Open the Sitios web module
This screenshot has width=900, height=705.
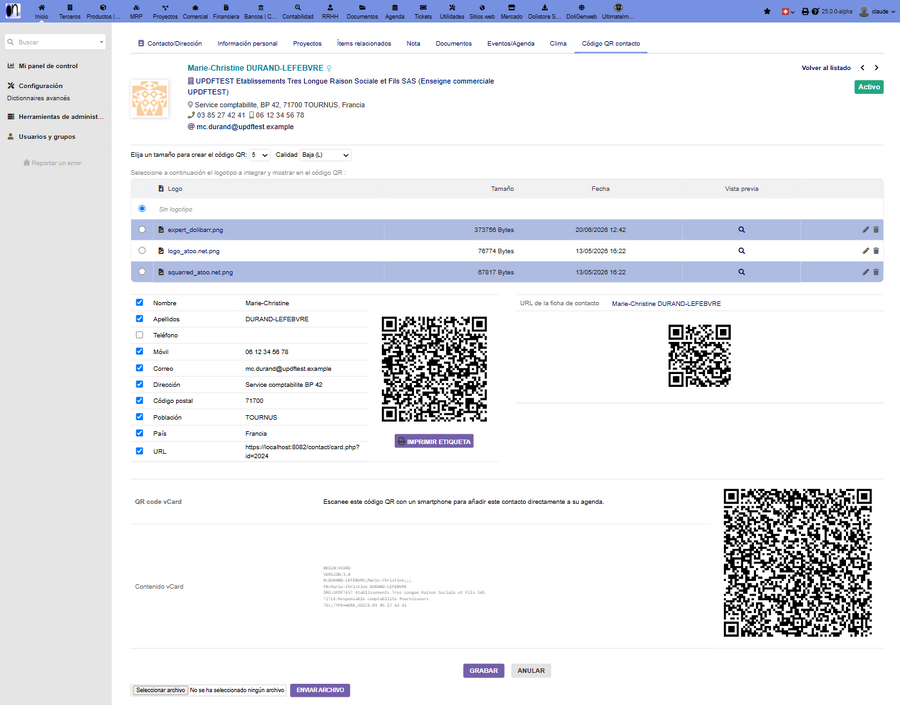click(482, 8)
